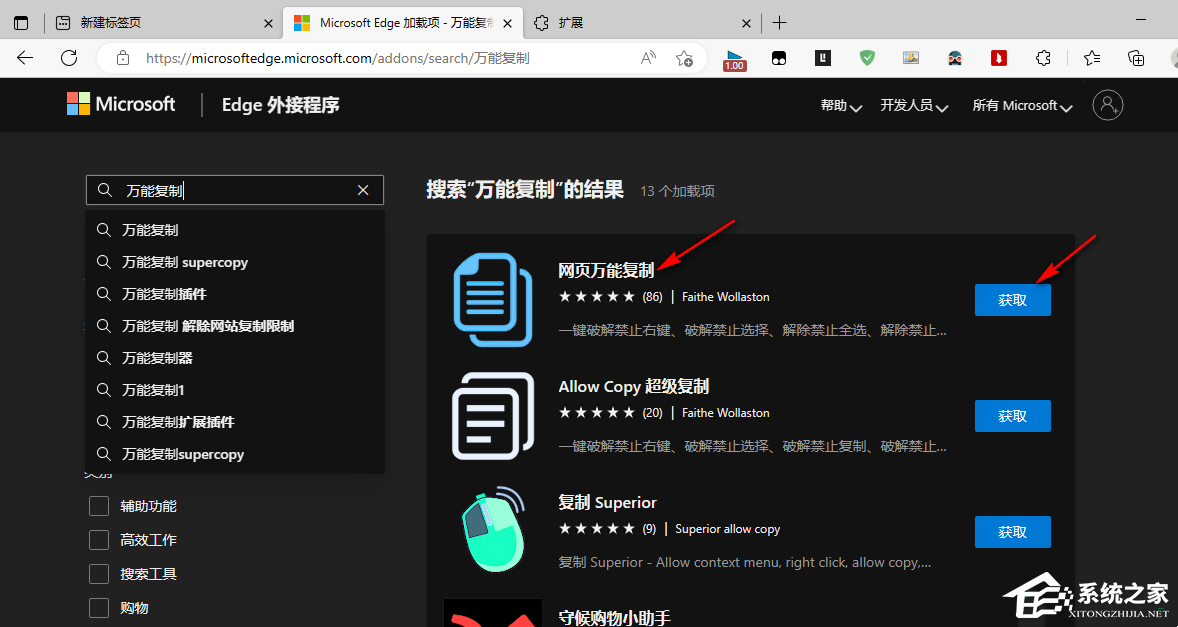Screen dimensions: 1178x627
Task: Check the 购物 checkbox
Action: [99, 607]
